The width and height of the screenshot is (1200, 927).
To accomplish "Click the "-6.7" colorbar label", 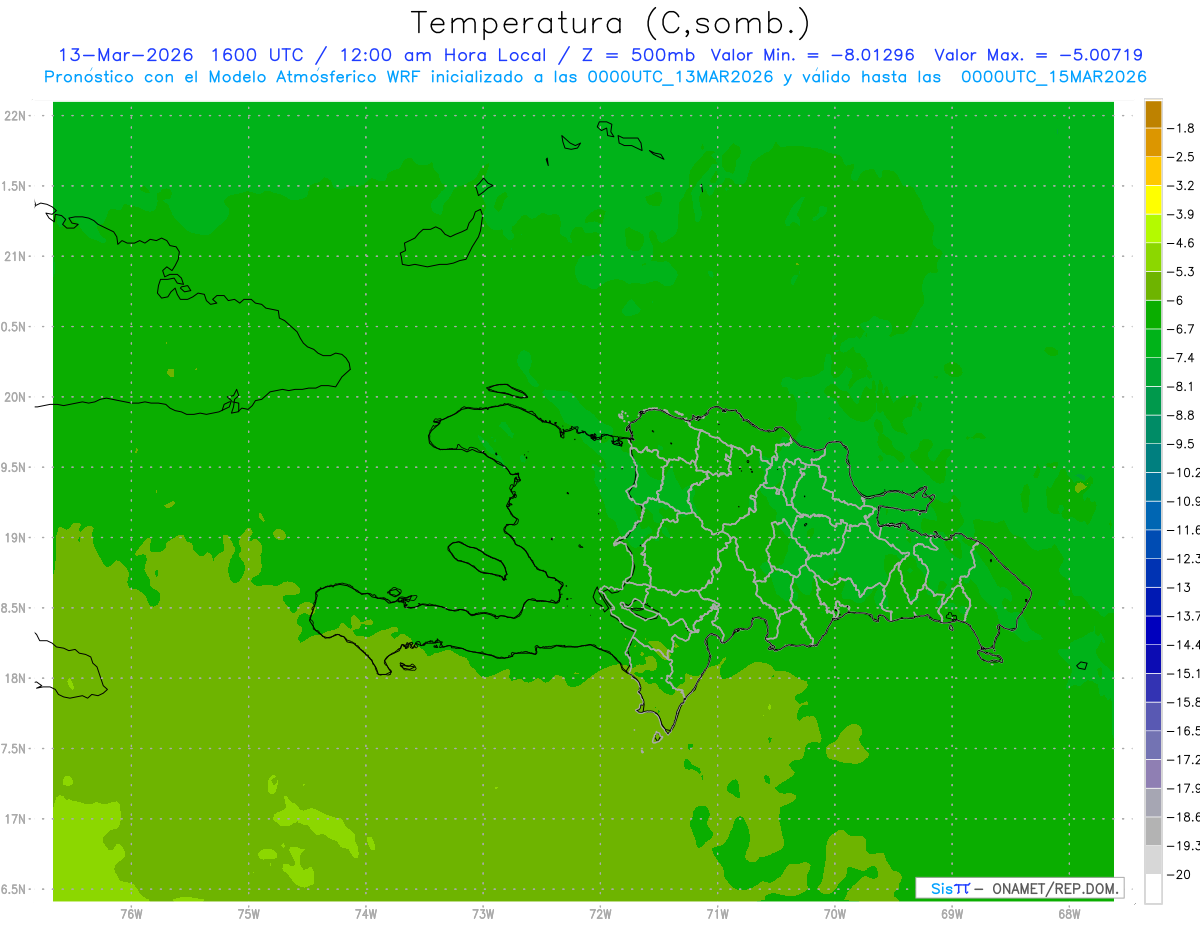I will (x=1181, y=329).
